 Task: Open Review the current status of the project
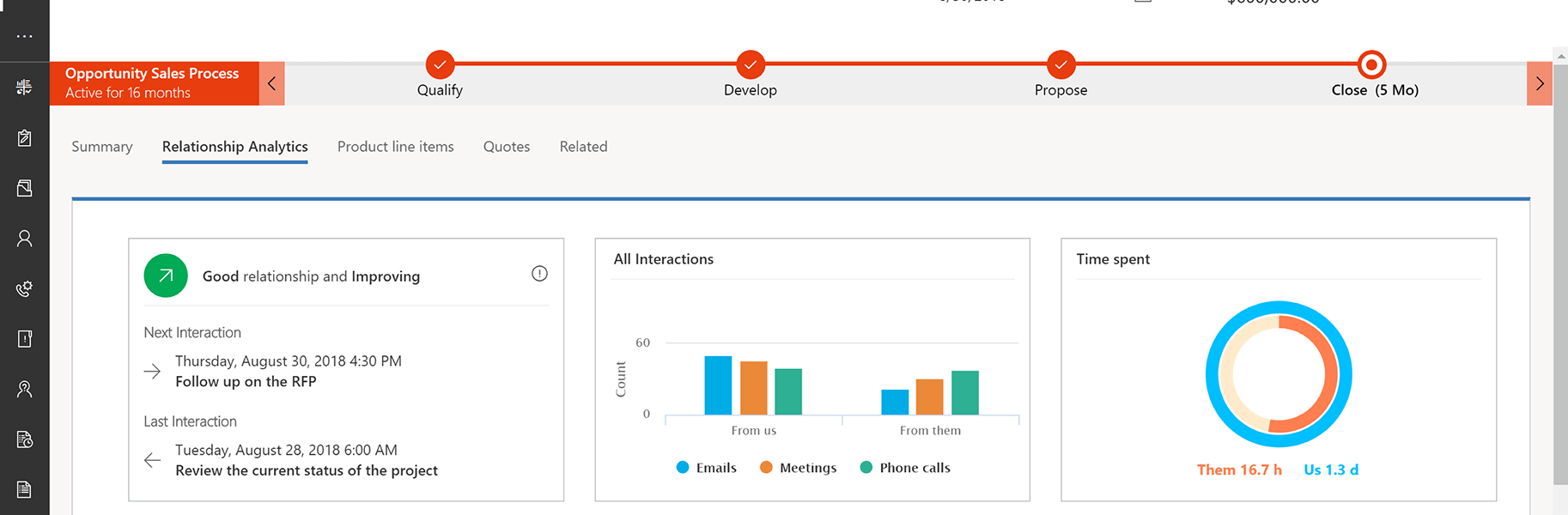point(307,470)
